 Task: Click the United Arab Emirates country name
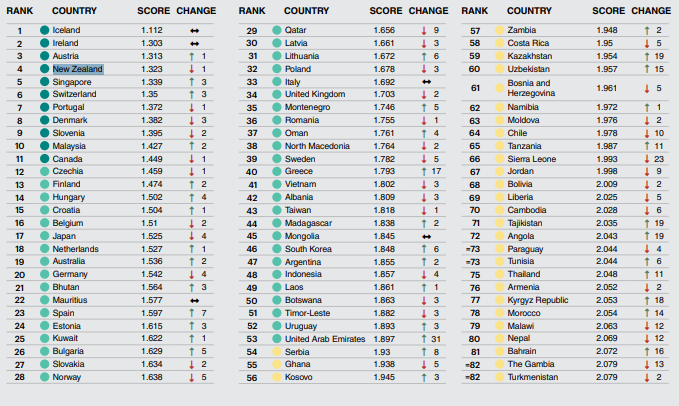[x=325, y=339]
